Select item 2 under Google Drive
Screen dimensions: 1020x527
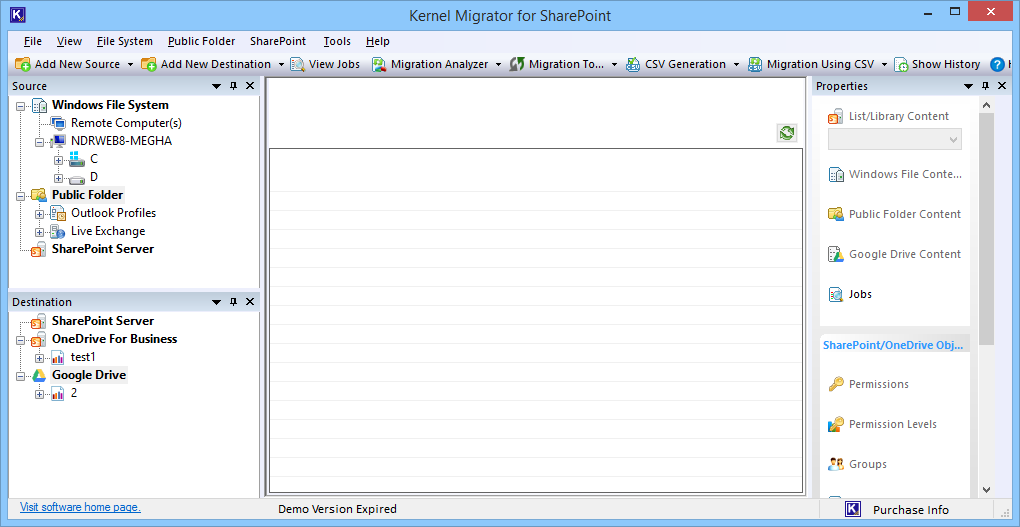tap(74, 393)
